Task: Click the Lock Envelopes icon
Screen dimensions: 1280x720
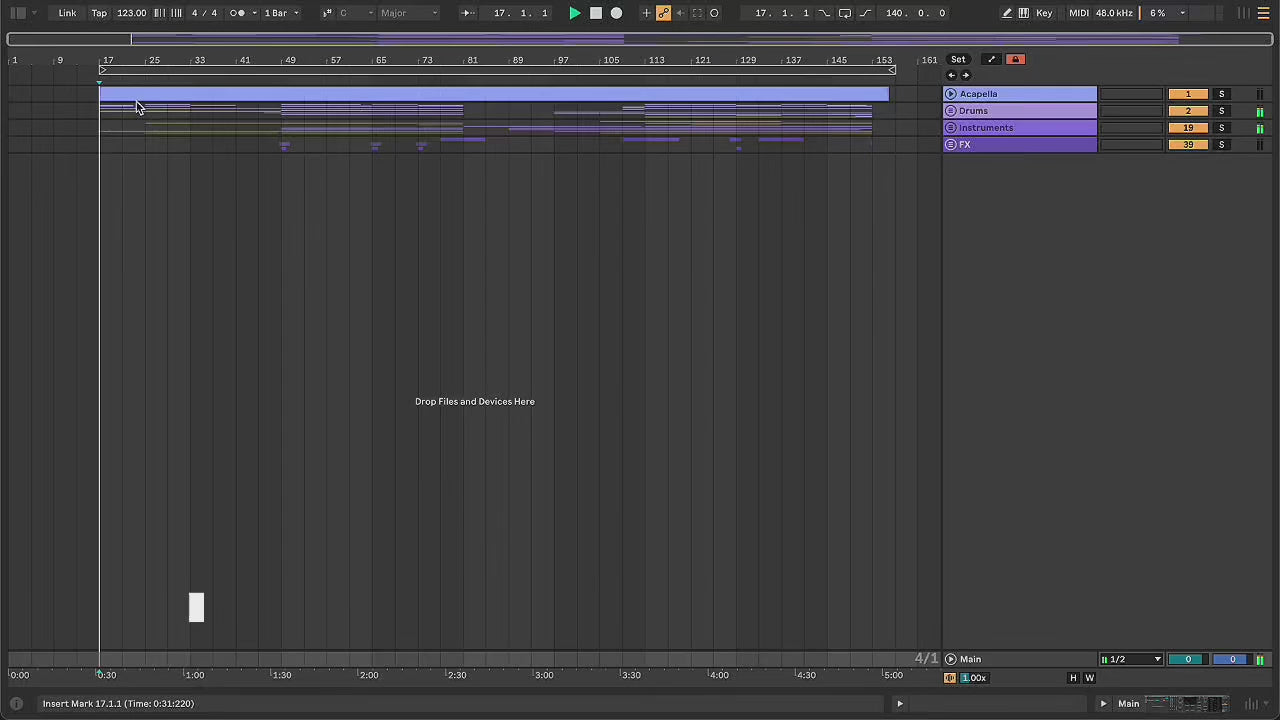Action: [x=1015, y=59]
